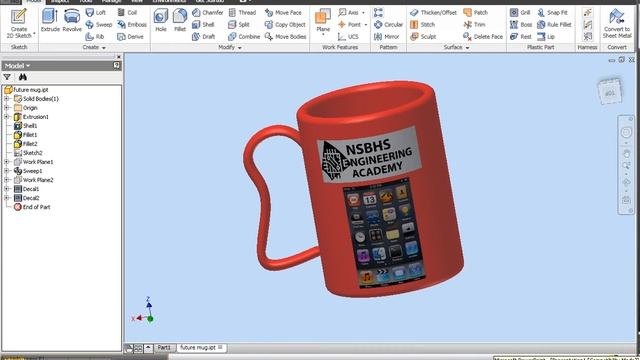Image resolution: width=640 pixels, height=360 pixels.
Task: Select the Coil tool
Action: tap(127, 13)
